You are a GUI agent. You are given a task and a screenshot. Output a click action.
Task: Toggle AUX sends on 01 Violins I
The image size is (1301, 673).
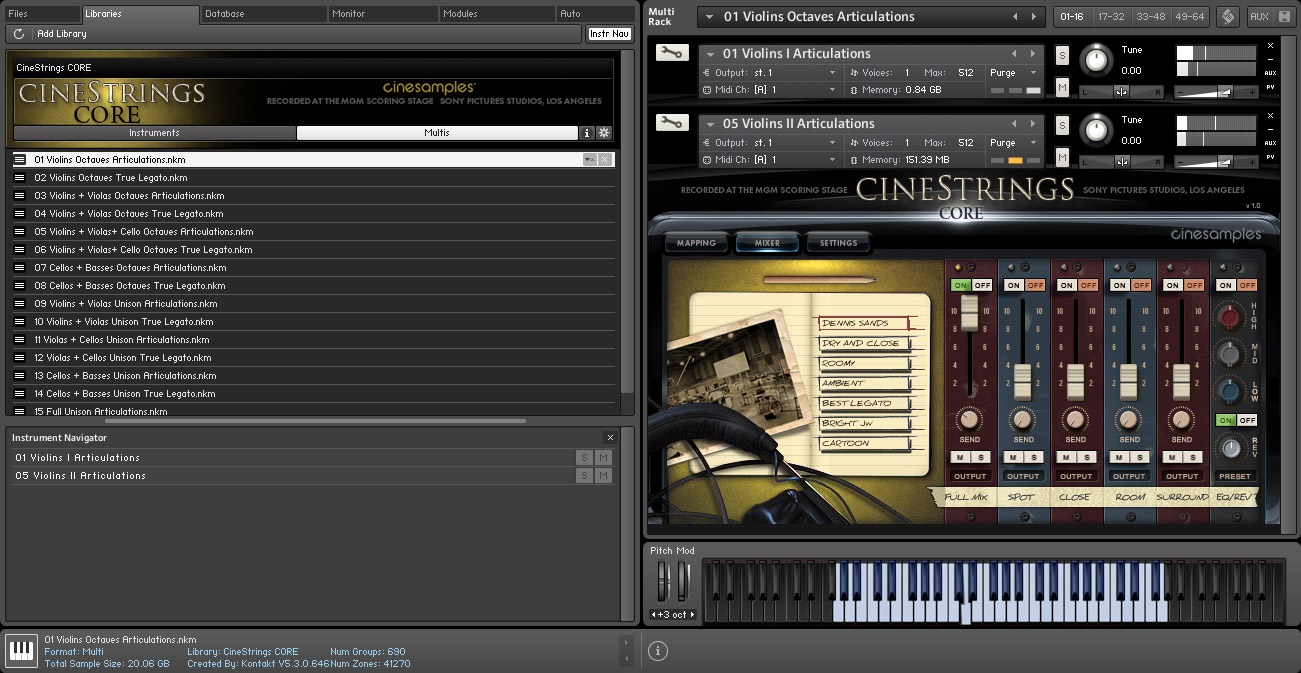(x=1270, y=72)
